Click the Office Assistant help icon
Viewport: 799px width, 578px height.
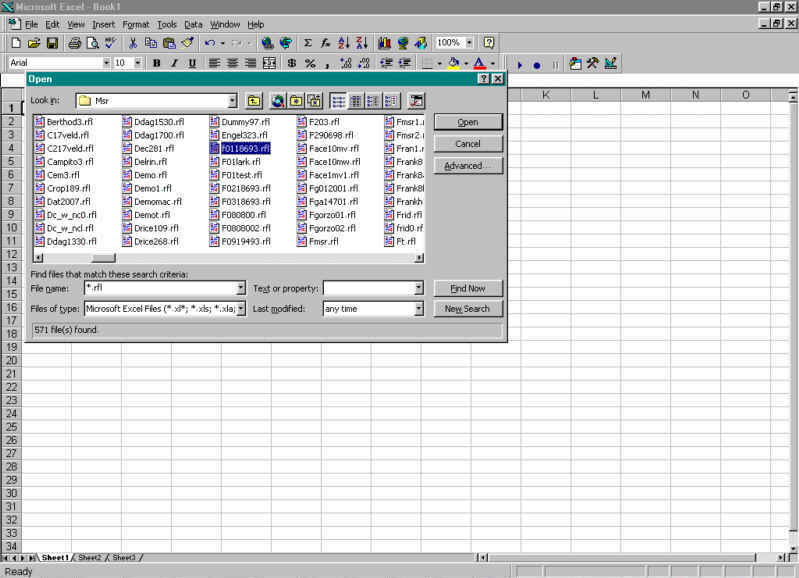tap(489, 43)
